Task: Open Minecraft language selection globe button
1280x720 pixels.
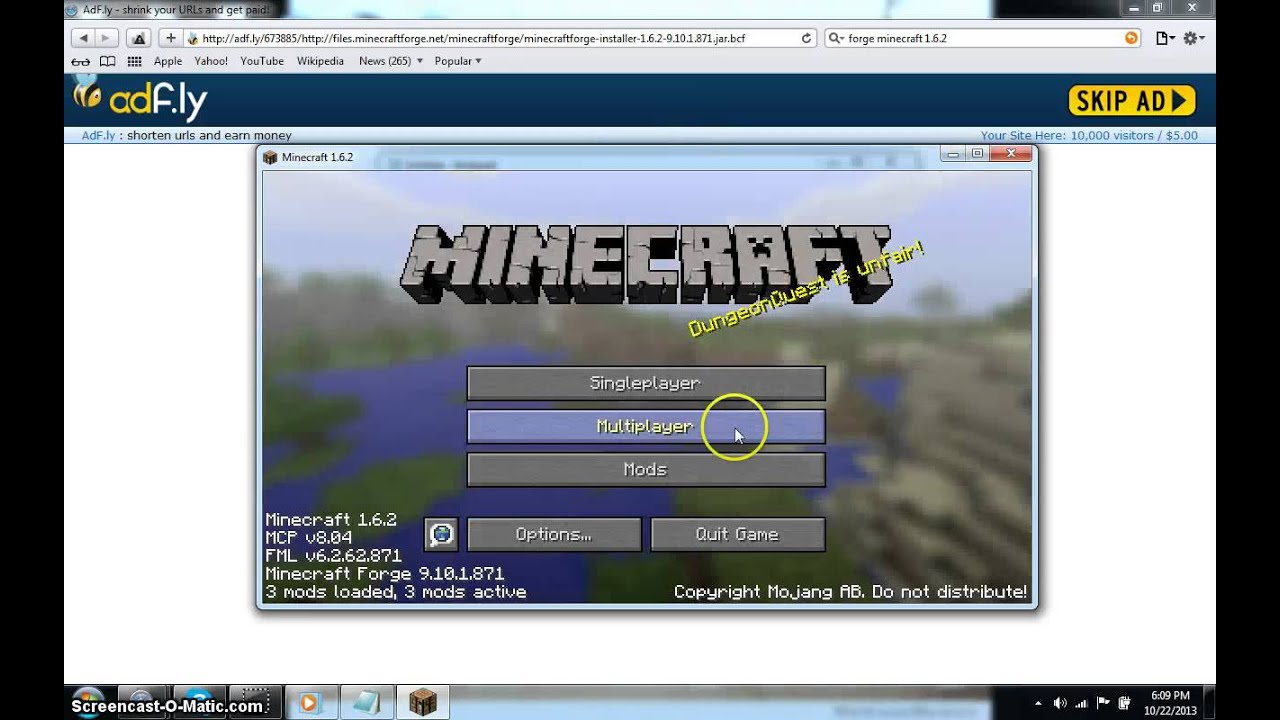Action: (441, 534)
